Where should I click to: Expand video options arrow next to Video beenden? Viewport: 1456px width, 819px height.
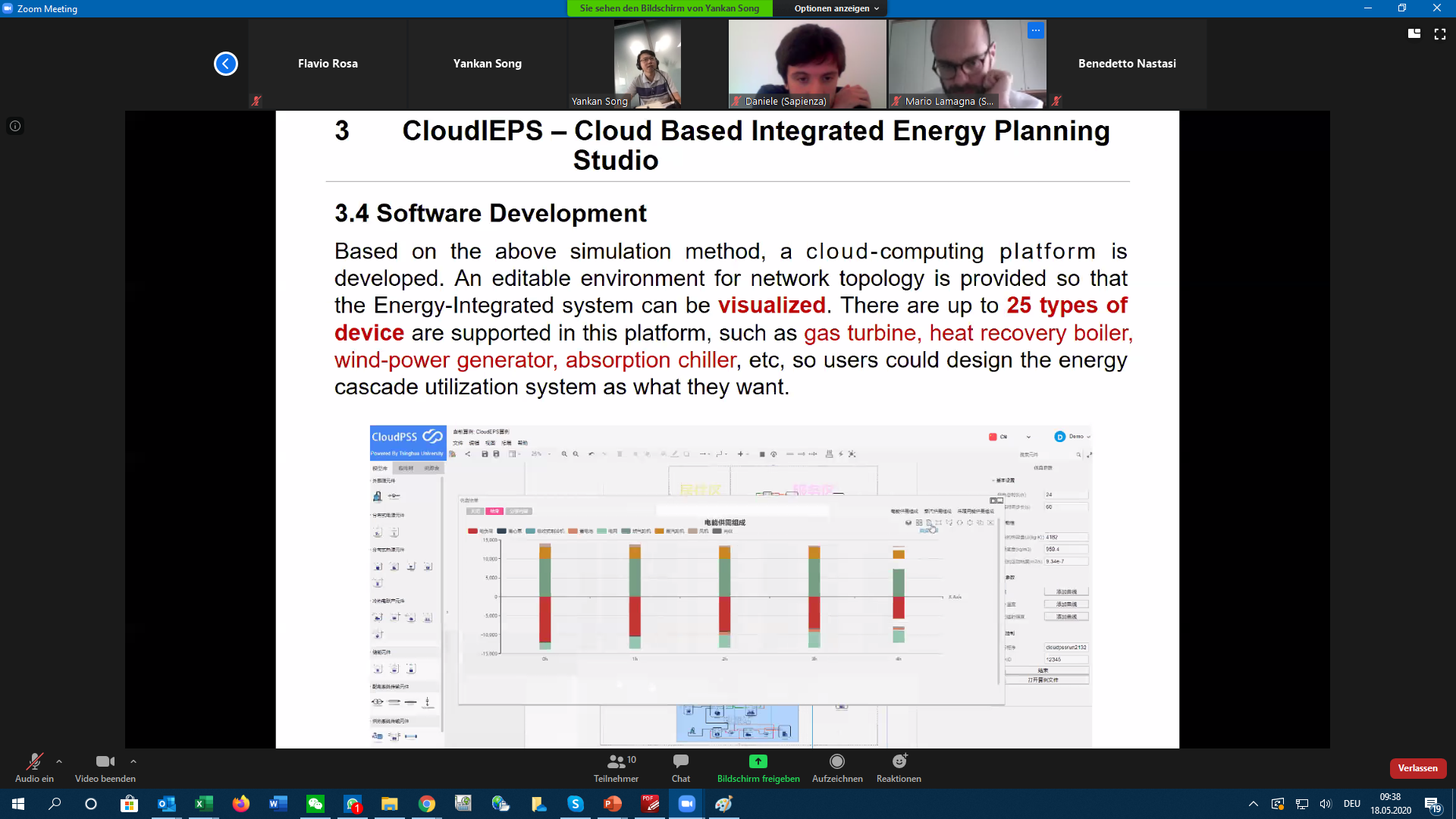pos(133,761)
